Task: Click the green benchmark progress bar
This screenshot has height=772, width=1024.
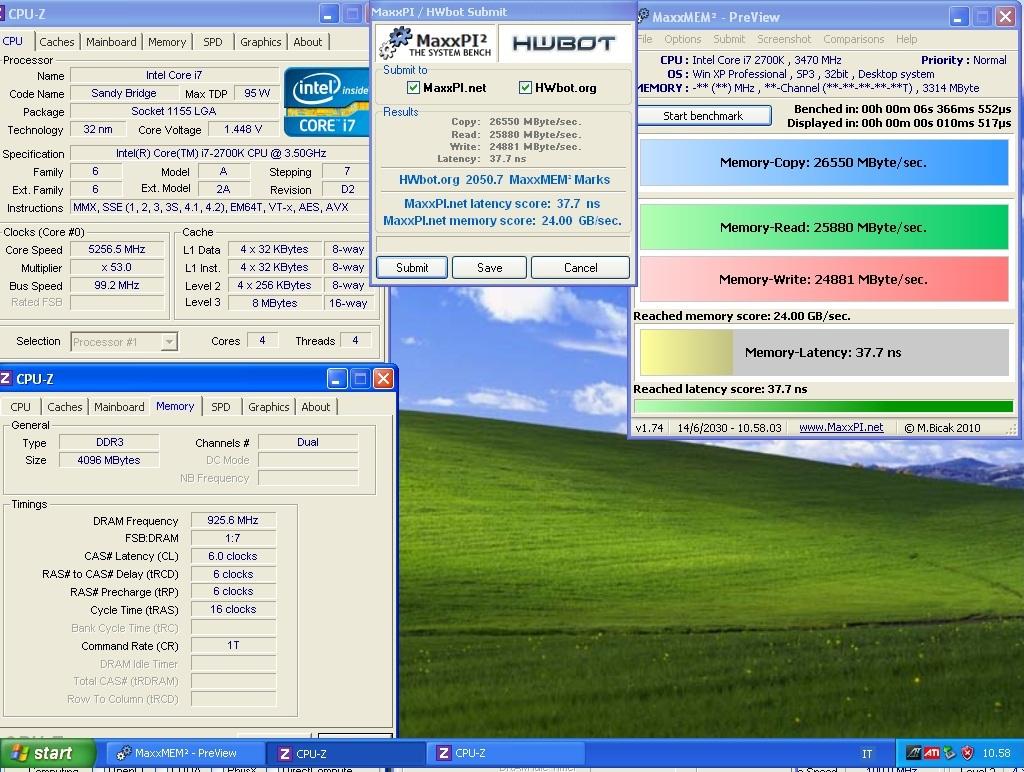Action: pyautogui.click(x=824, y=406)
